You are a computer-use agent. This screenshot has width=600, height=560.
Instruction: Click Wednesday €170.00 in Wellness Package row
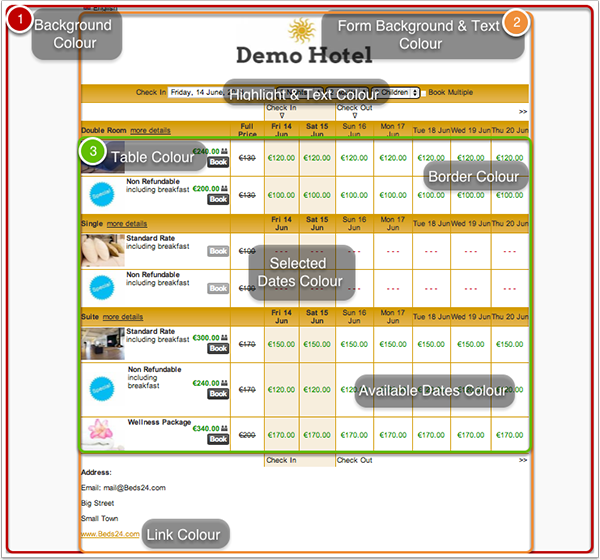[x=471, y=435]
